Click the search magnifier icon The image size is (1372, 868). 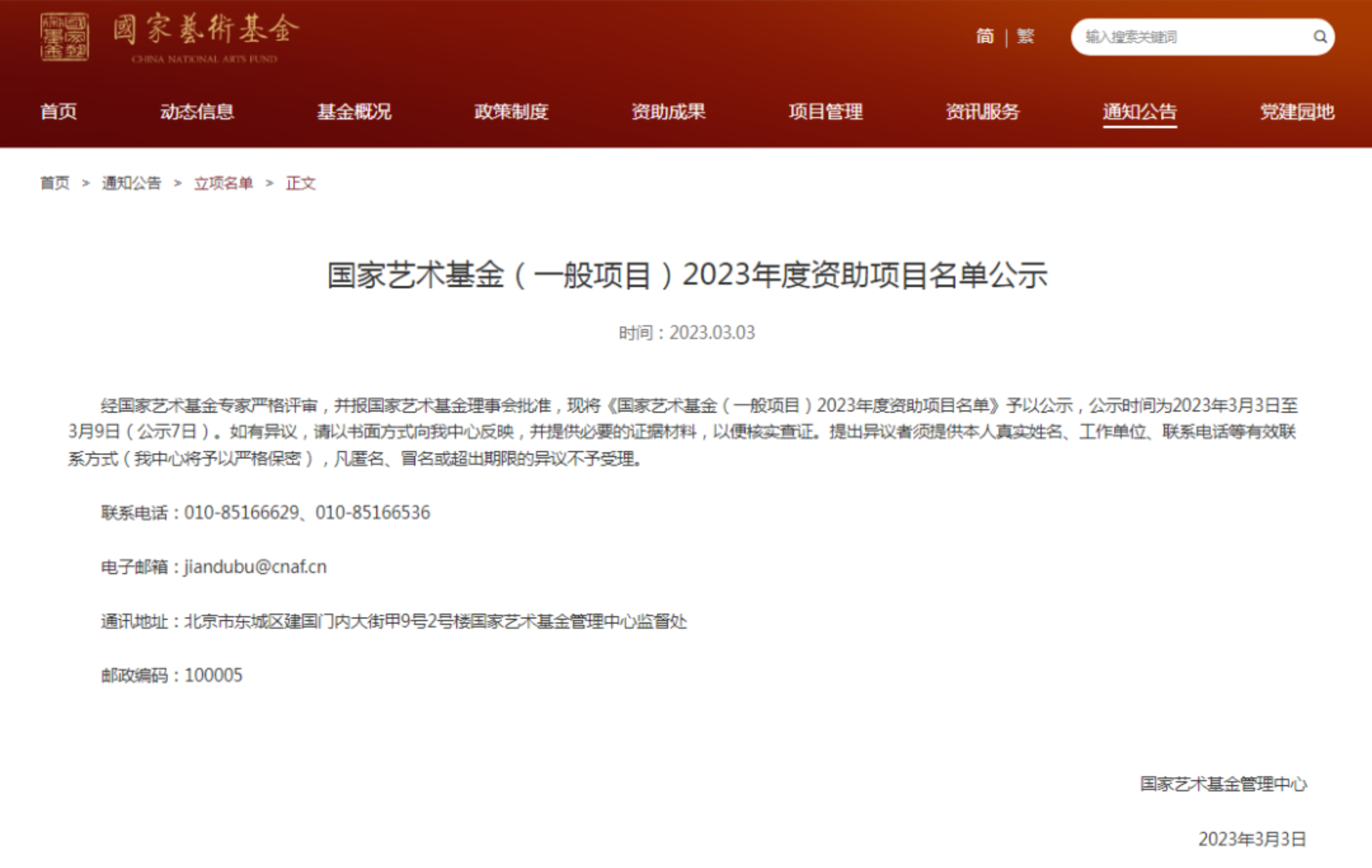pyautogui.click(x=1320, y=37)
